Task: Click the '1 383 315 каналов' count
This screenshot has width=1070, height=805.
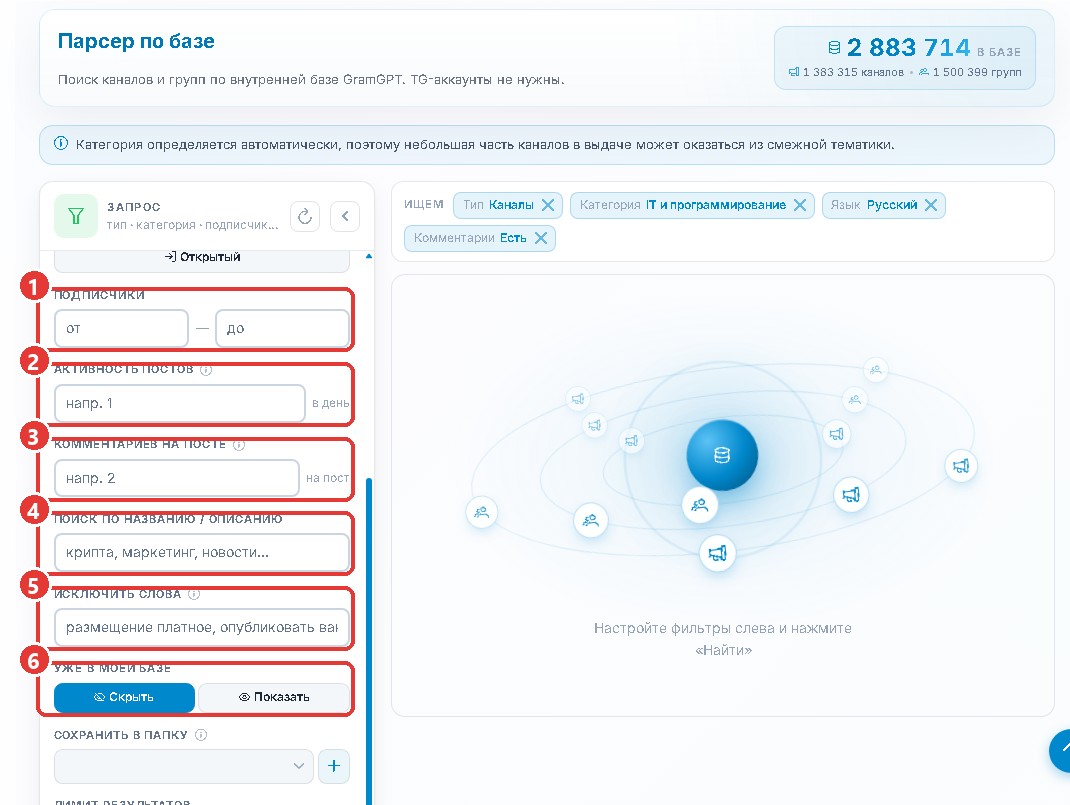Action: [853, 72]
